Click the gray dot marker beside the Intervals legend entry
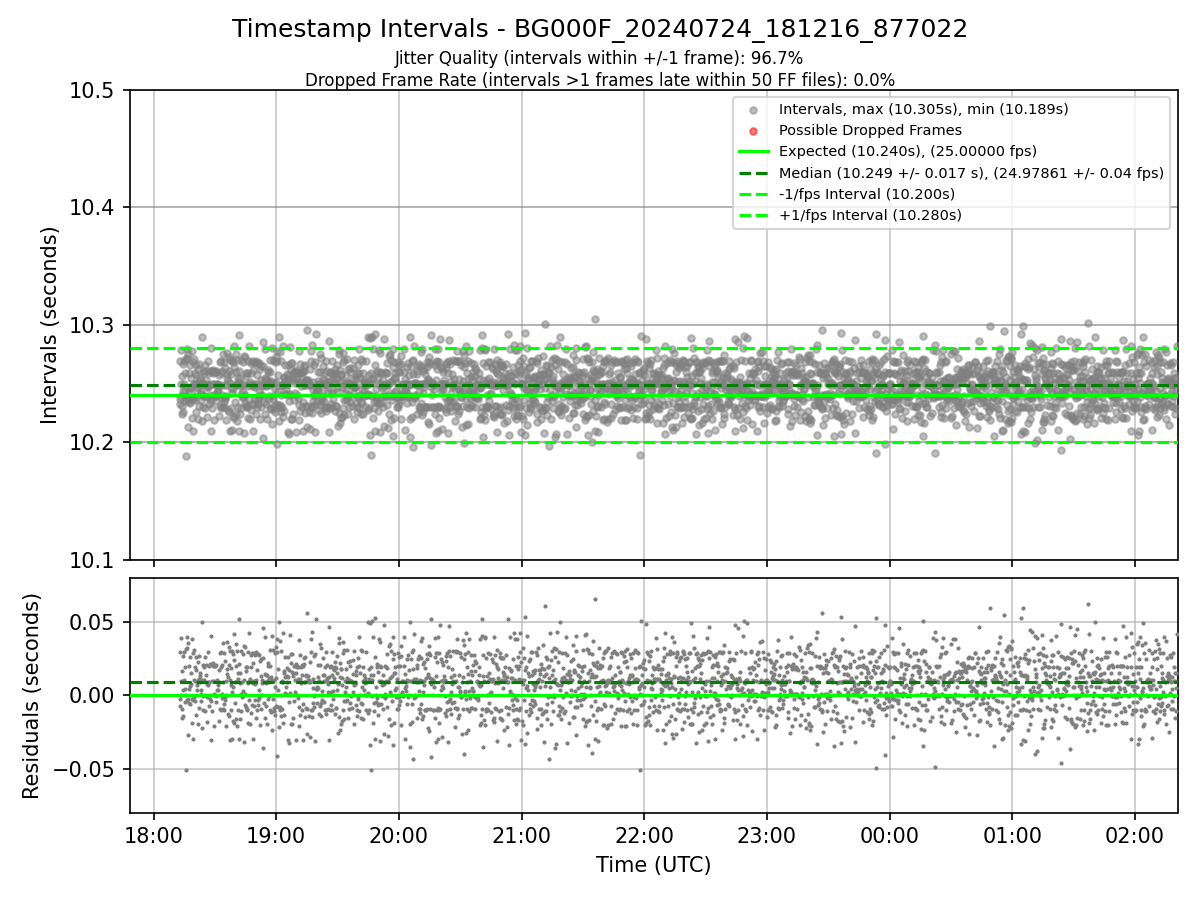This screenshot has width=1200, height=900. point(754,110)
